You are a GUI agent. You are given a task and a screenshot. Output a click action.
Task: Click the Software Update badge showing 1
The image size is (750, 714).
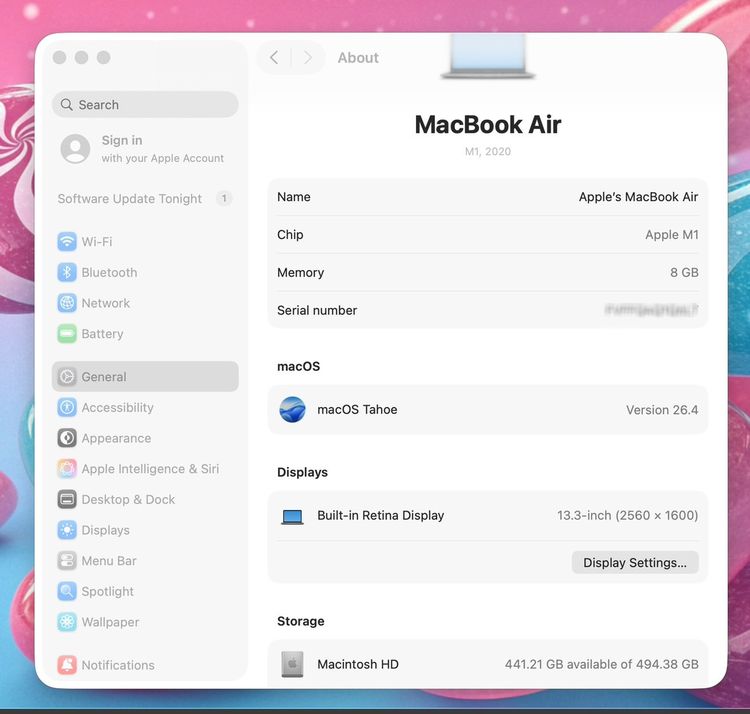click(x=224, y=198)
